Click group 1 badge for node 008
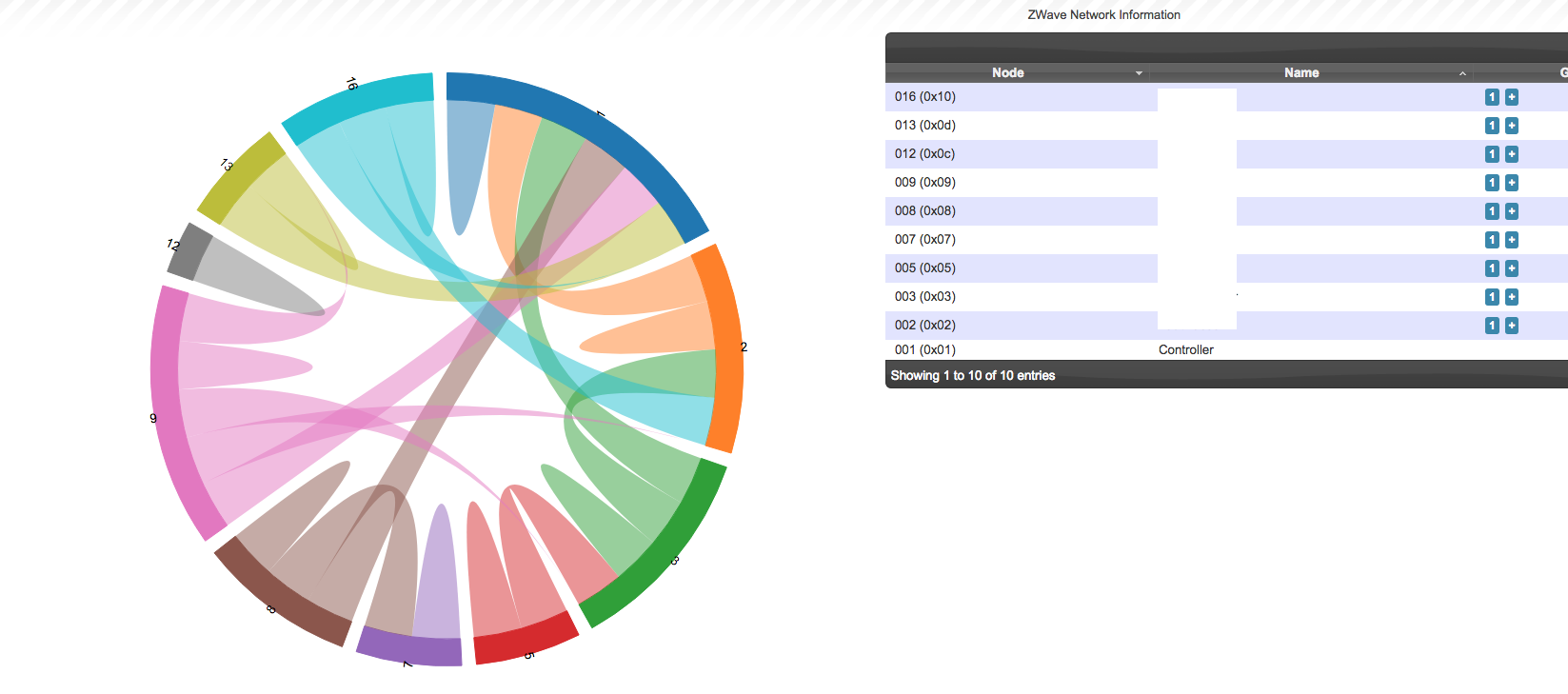The image size is (1568, 694). 1492,211
